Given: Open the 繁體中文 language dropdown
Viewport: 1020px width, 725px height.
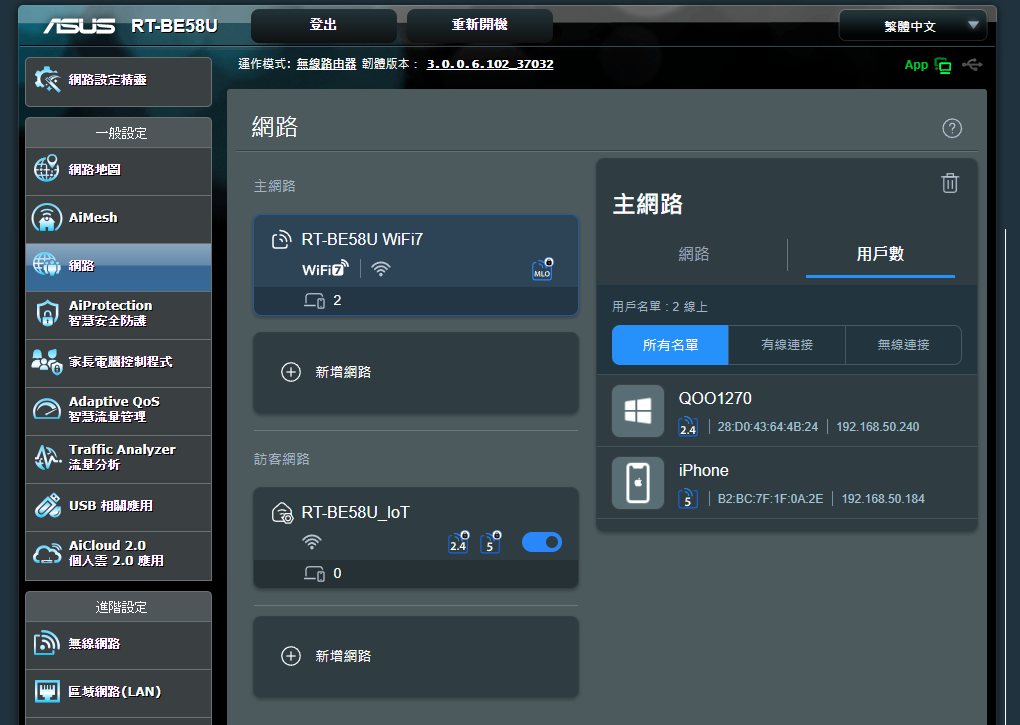Looking at the screenshot, I should pyautogui.click(x=913, y=26).
